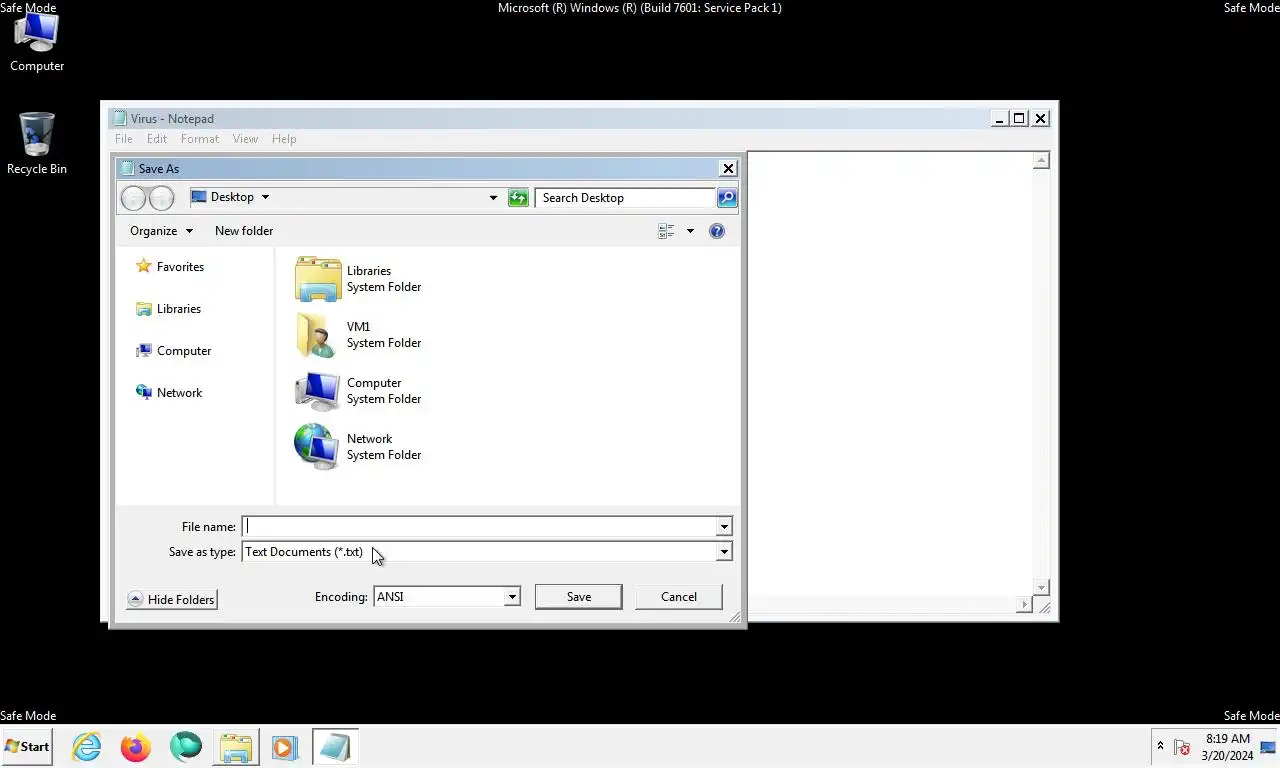Image resolution: width=1280 pixels, height=768 pixels.
Task: Close the Save As dialog
Action: [x=728, y=169]
